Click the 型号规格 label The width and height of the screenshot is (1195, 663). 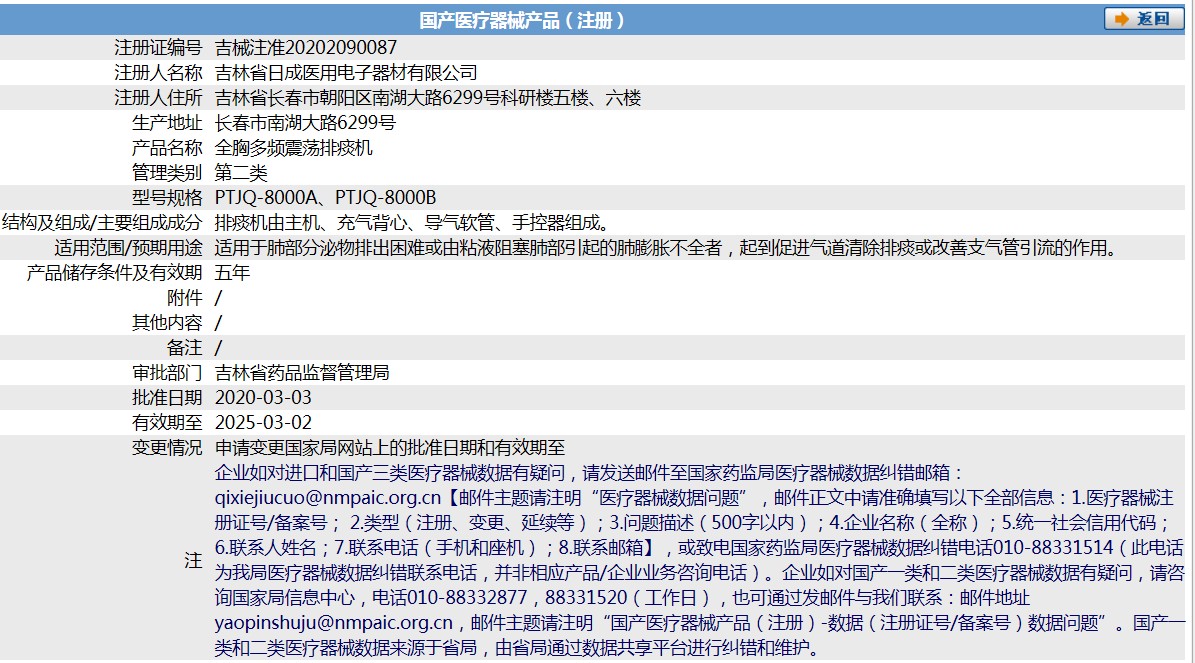[x=167, y=197]
